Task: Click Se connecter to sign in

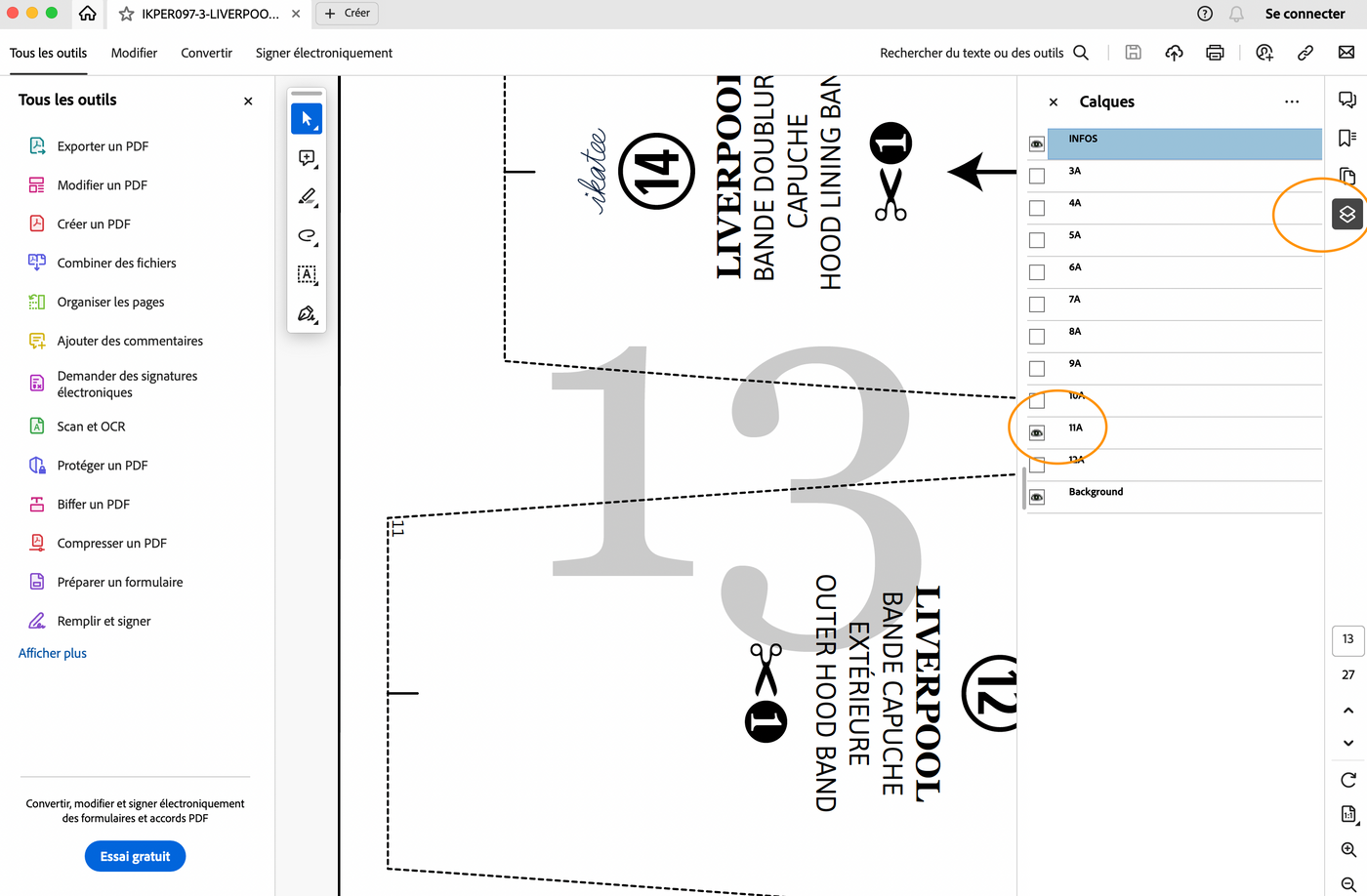Action: 1305,14
